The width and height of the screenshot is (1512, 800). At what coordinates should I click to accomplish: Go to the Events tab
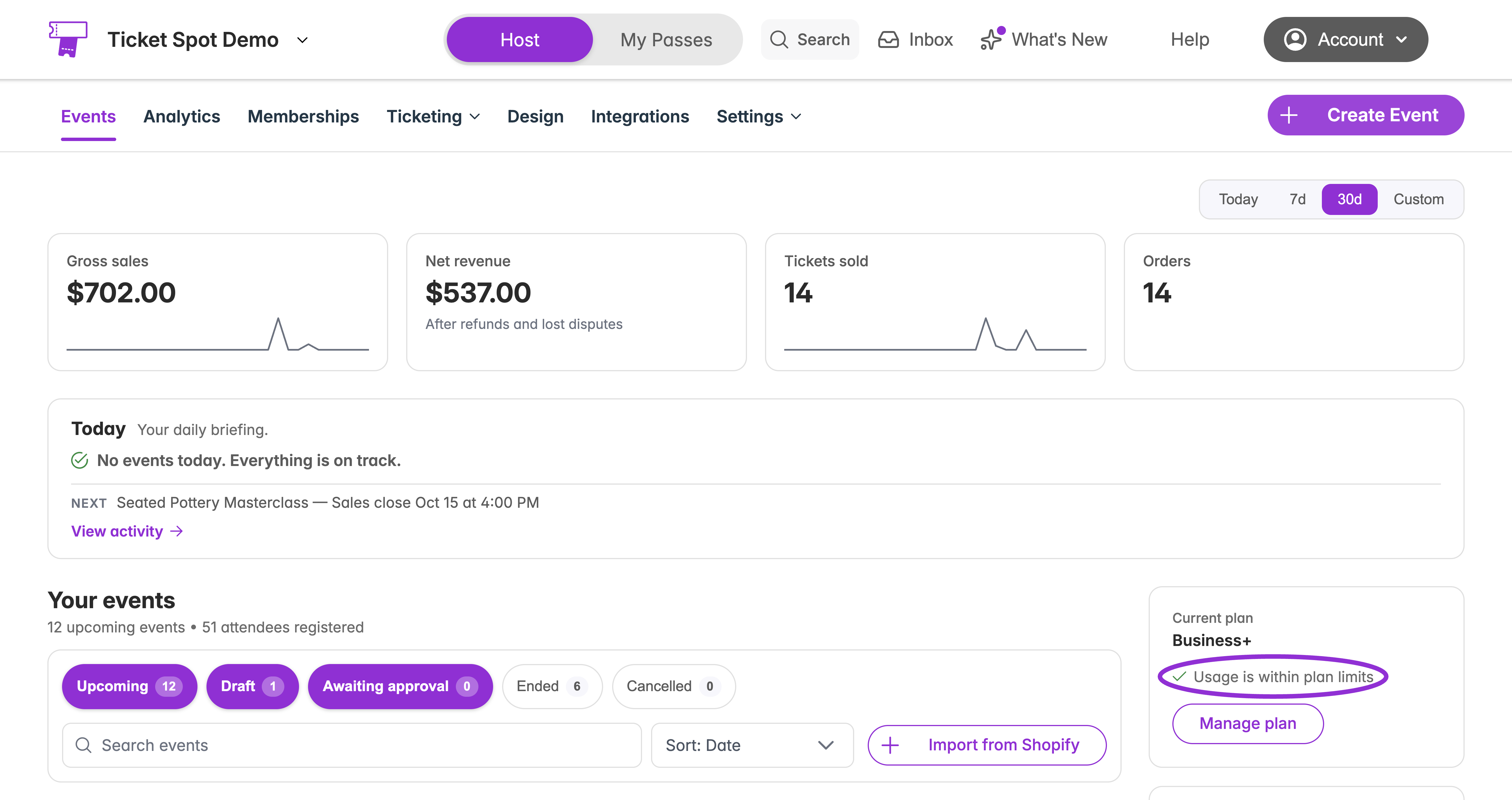point(89,116)
